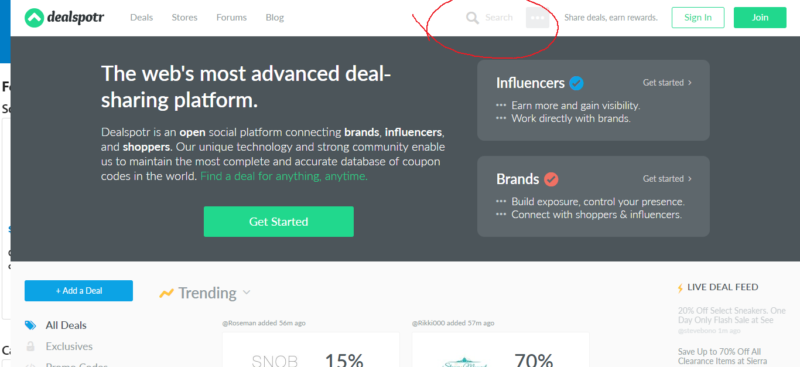The width and height of the screenshot is (800, 367).
Task: Open the Forums nav link
Action: [x=231, y=17]
